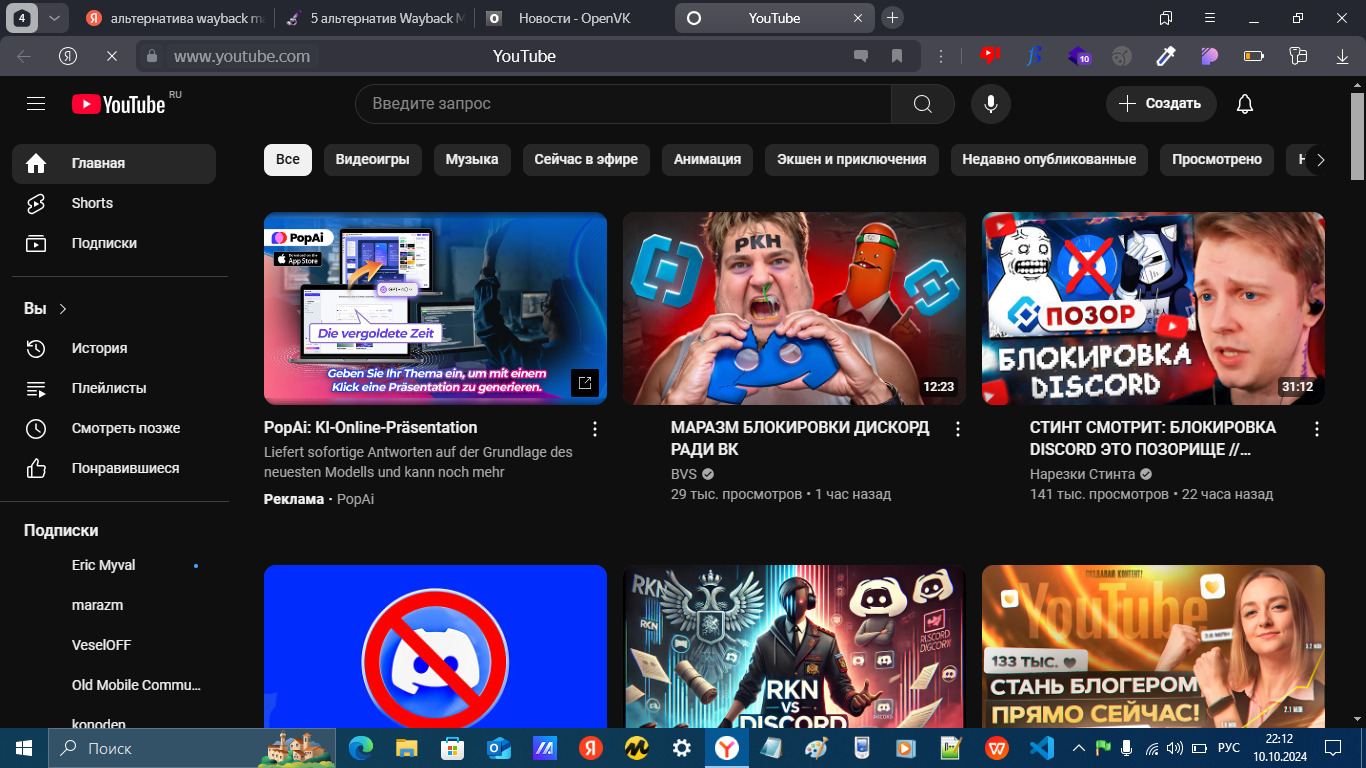The image size is (1366, 768).
Task: Click the 'Создать' button
Action: click(1160, 104)
